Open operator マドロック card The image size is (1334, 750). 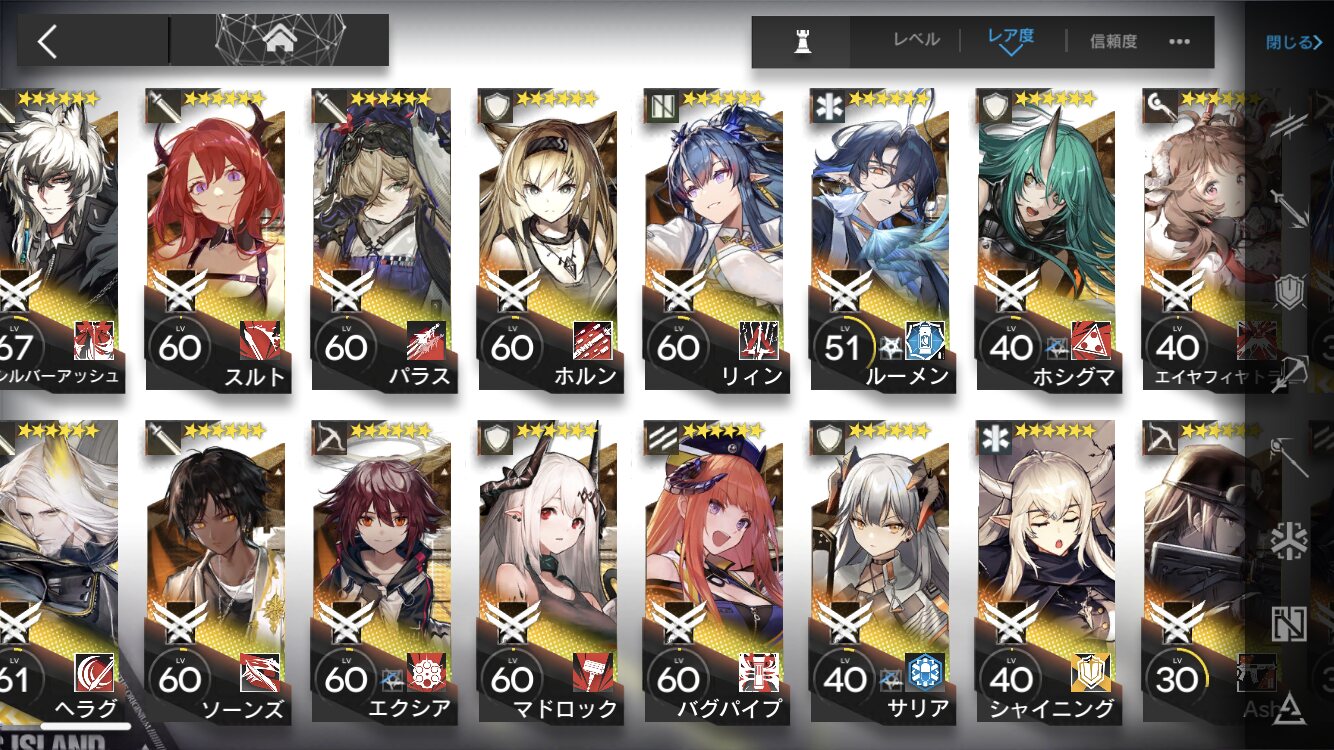pyautogui.click(x=548, y=571)
